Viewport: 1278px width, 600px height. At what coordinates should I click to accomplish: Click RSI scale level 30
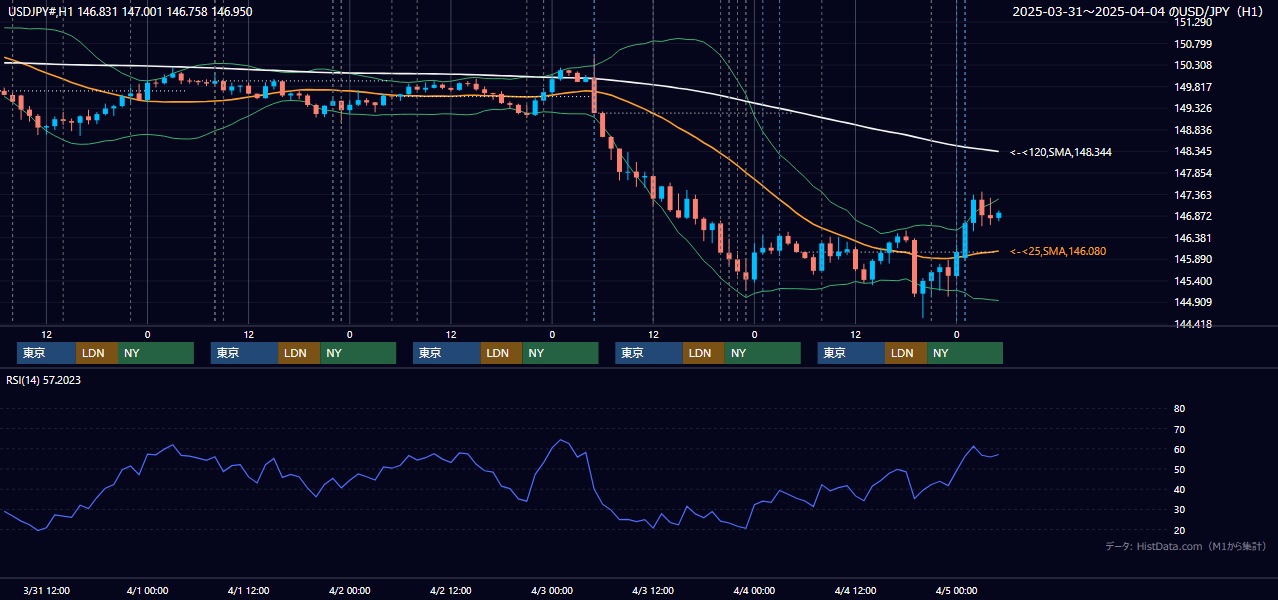tap(1179, 510)
